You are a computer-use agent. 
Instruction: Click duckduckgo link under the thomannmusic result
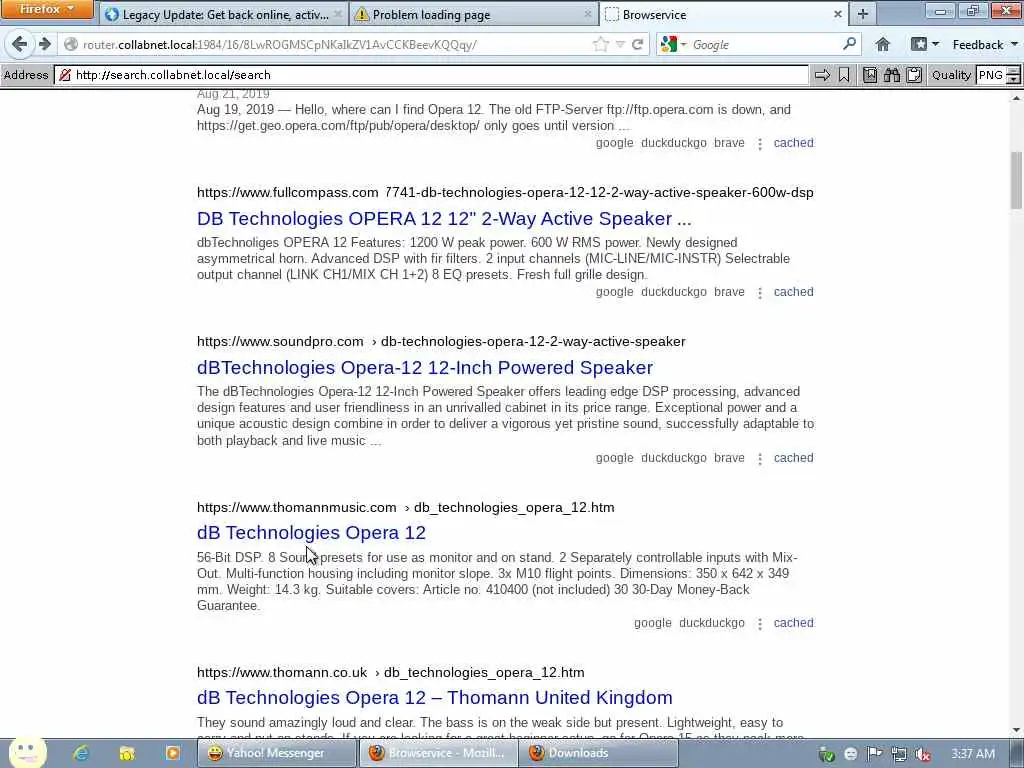point(712,623)
